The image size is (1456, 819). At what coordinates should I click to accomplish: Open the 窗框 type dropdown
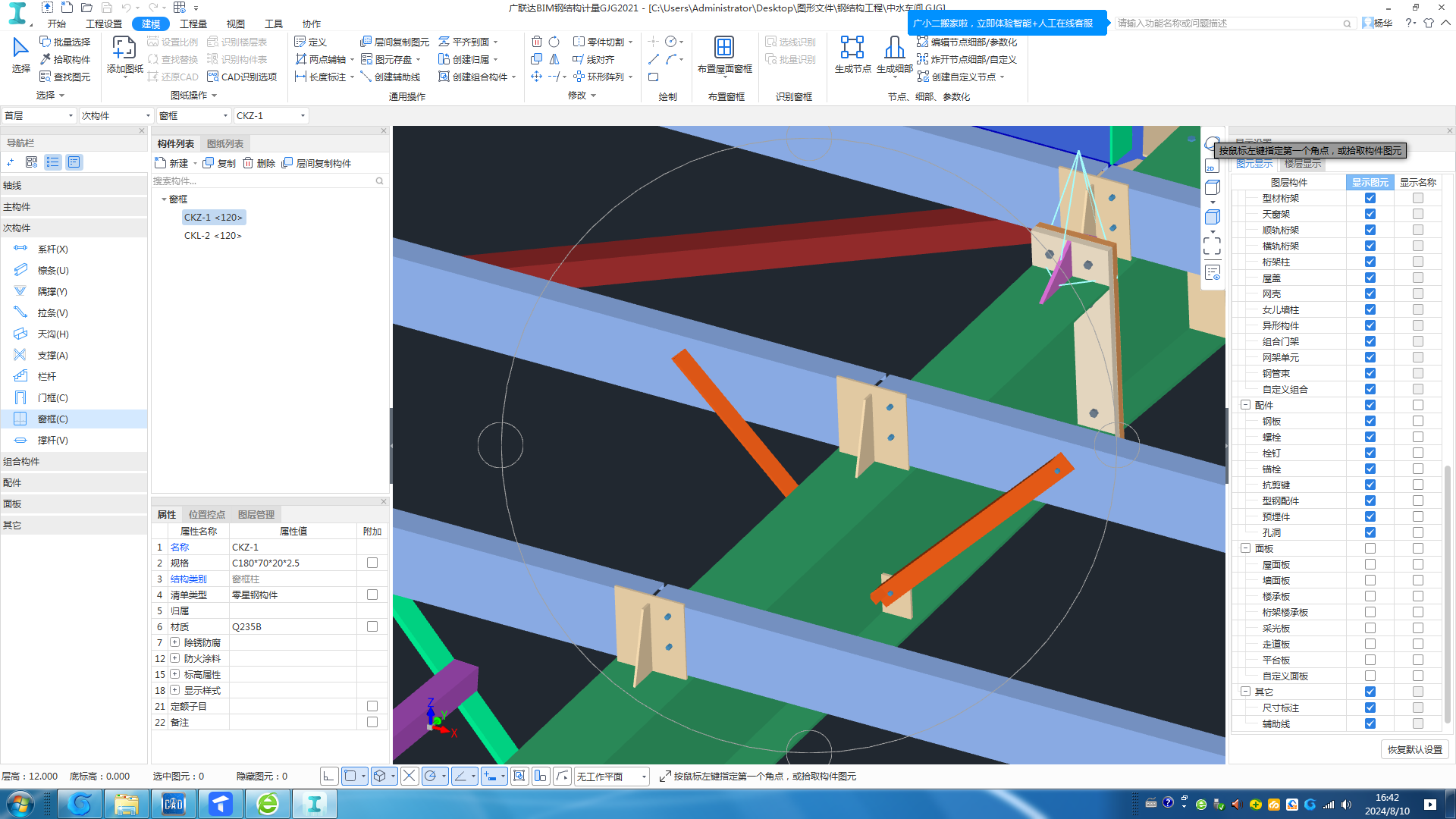click(x=193, y=115)
